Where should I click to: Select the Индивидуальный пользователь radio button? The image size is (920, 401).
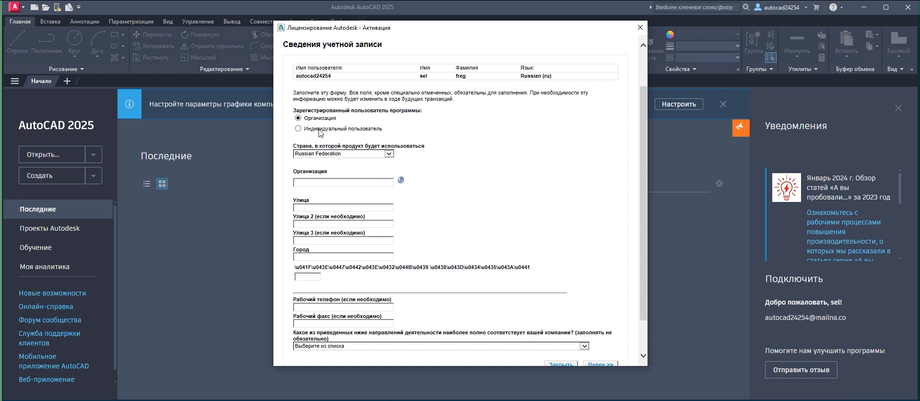coord(298,128)
